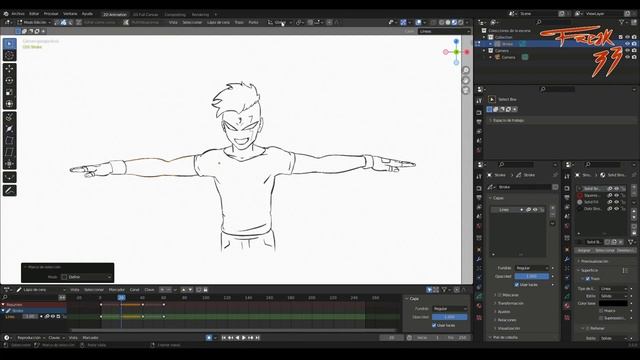Toggle the auto keying record button
Viewport: 640px width, 360px height.
209,338
